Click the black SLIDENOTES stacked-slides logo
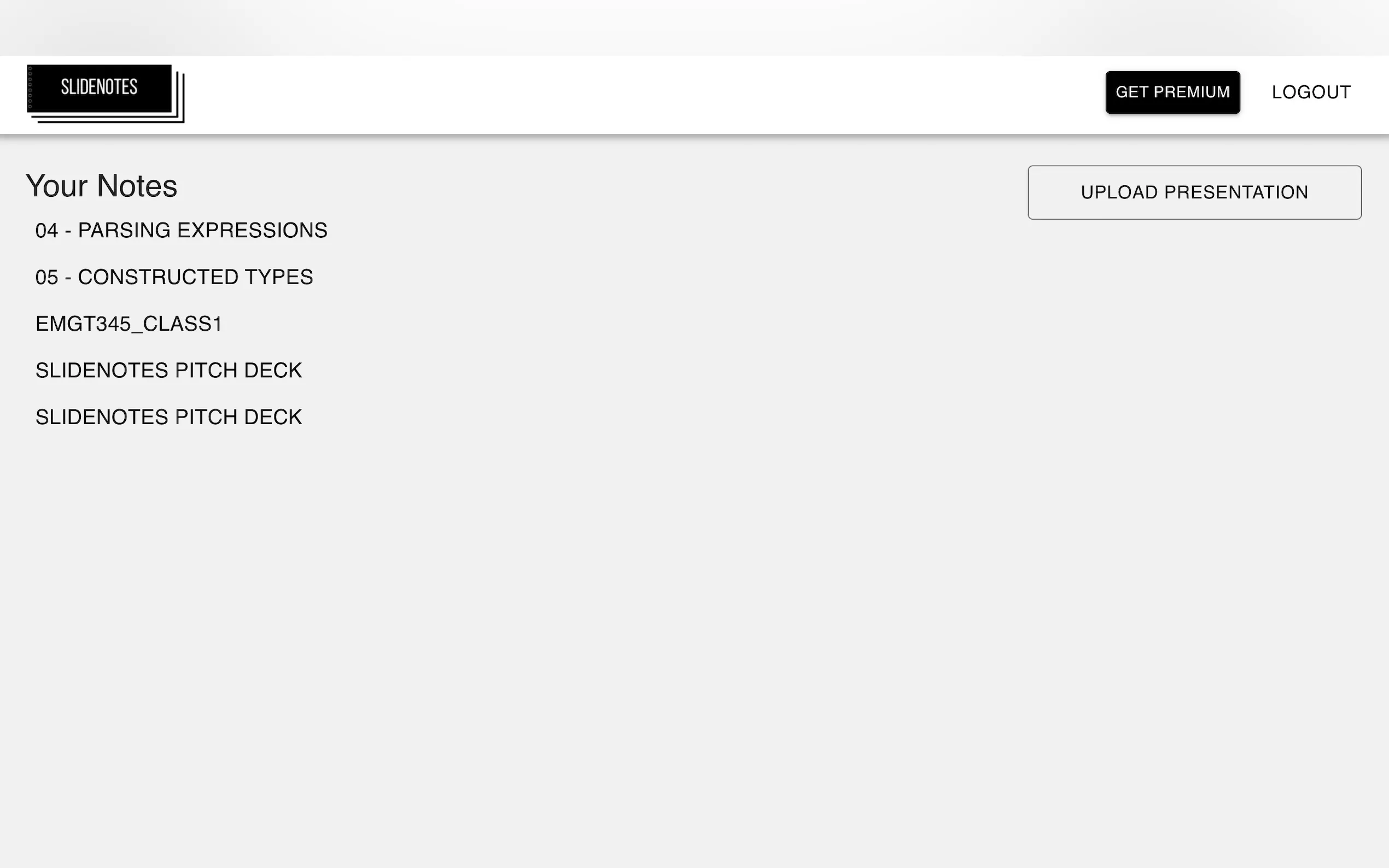Image resolution: width=1389 pixels, height=868 pixels. [105, 93]
